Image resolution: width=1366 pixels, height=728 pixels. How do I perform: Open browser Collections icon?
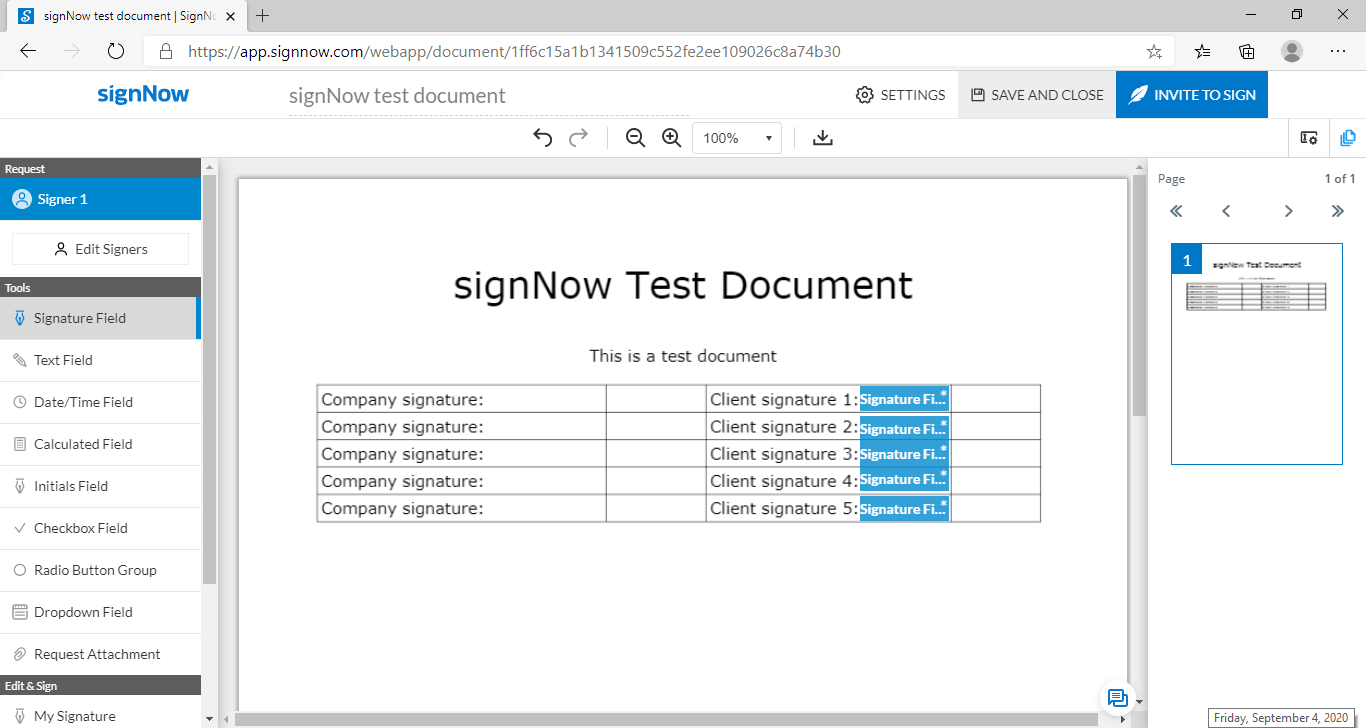click(1247, 51)
